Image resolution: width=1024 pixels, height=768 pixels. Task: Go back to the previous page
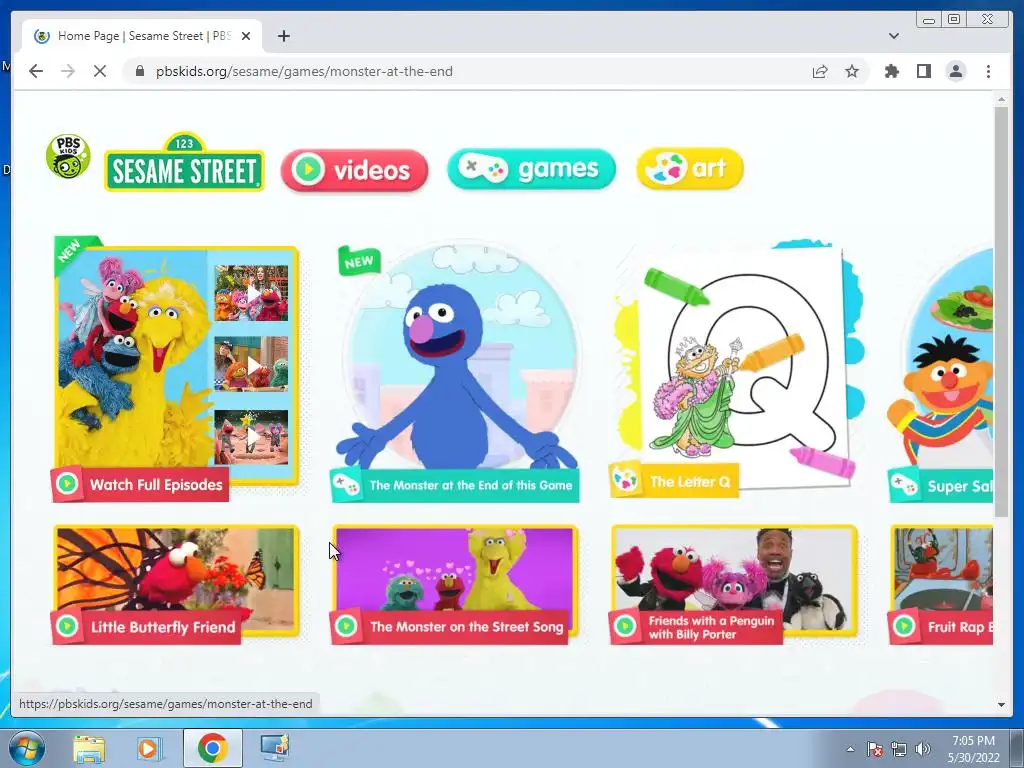pos(36,71)
